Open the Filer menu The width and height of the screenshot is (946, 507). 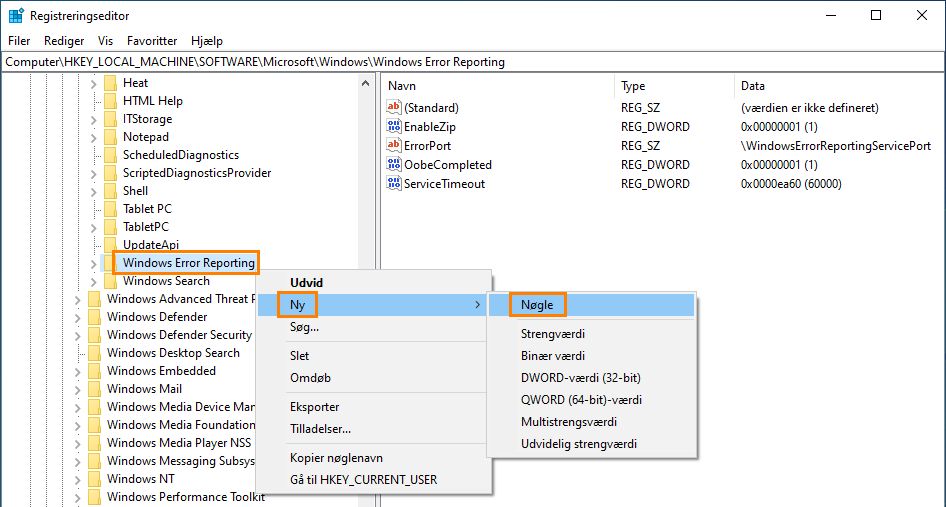[19, 41]
